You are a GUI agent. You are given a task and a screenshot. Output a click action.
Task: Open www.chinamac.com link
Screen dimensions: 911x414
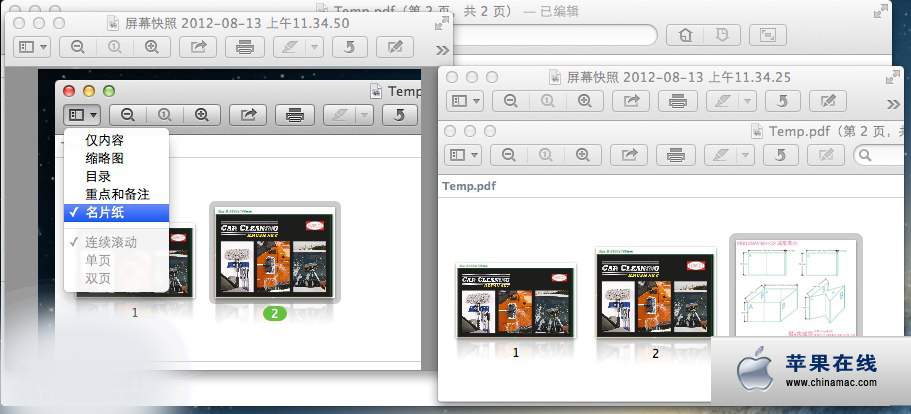[x=831, y=382]
